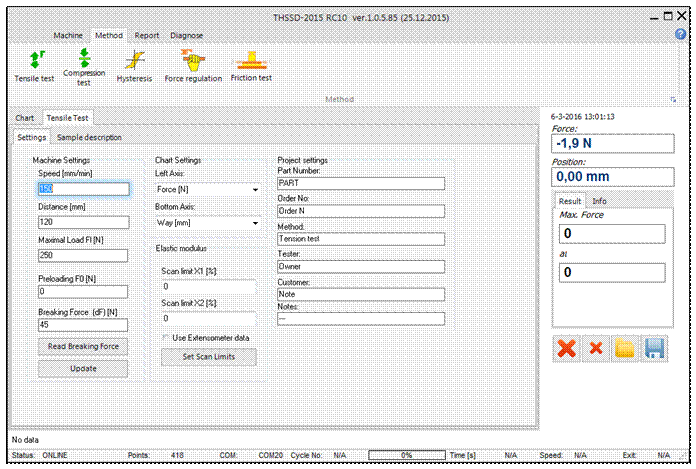Click the date and time 6-3-2016 13:01:13
Image resolution: width=696 pixels, height=469 pixels.
(582, 117)
